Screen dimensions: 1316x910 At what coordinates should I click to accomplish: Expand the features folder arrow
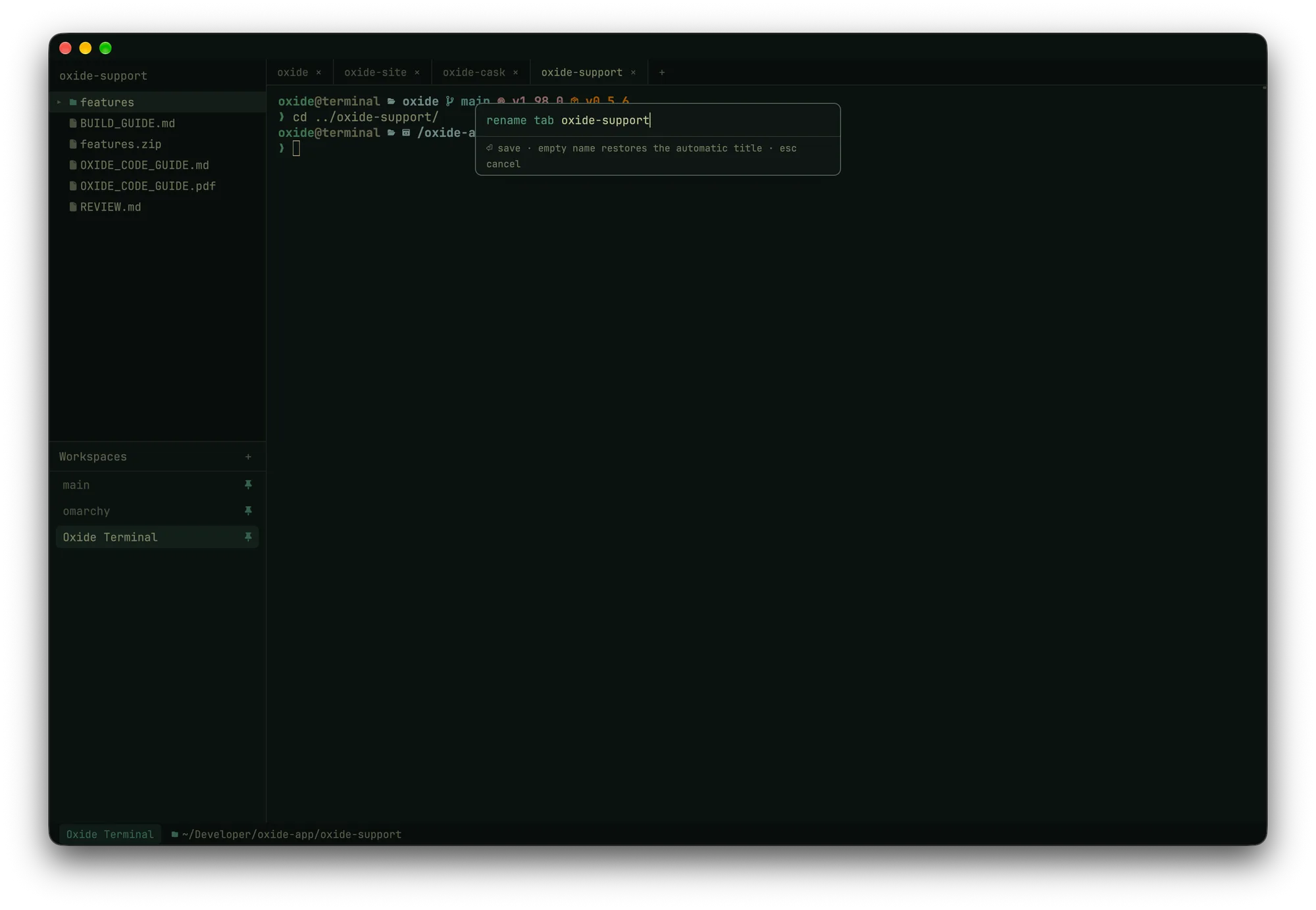59,102
